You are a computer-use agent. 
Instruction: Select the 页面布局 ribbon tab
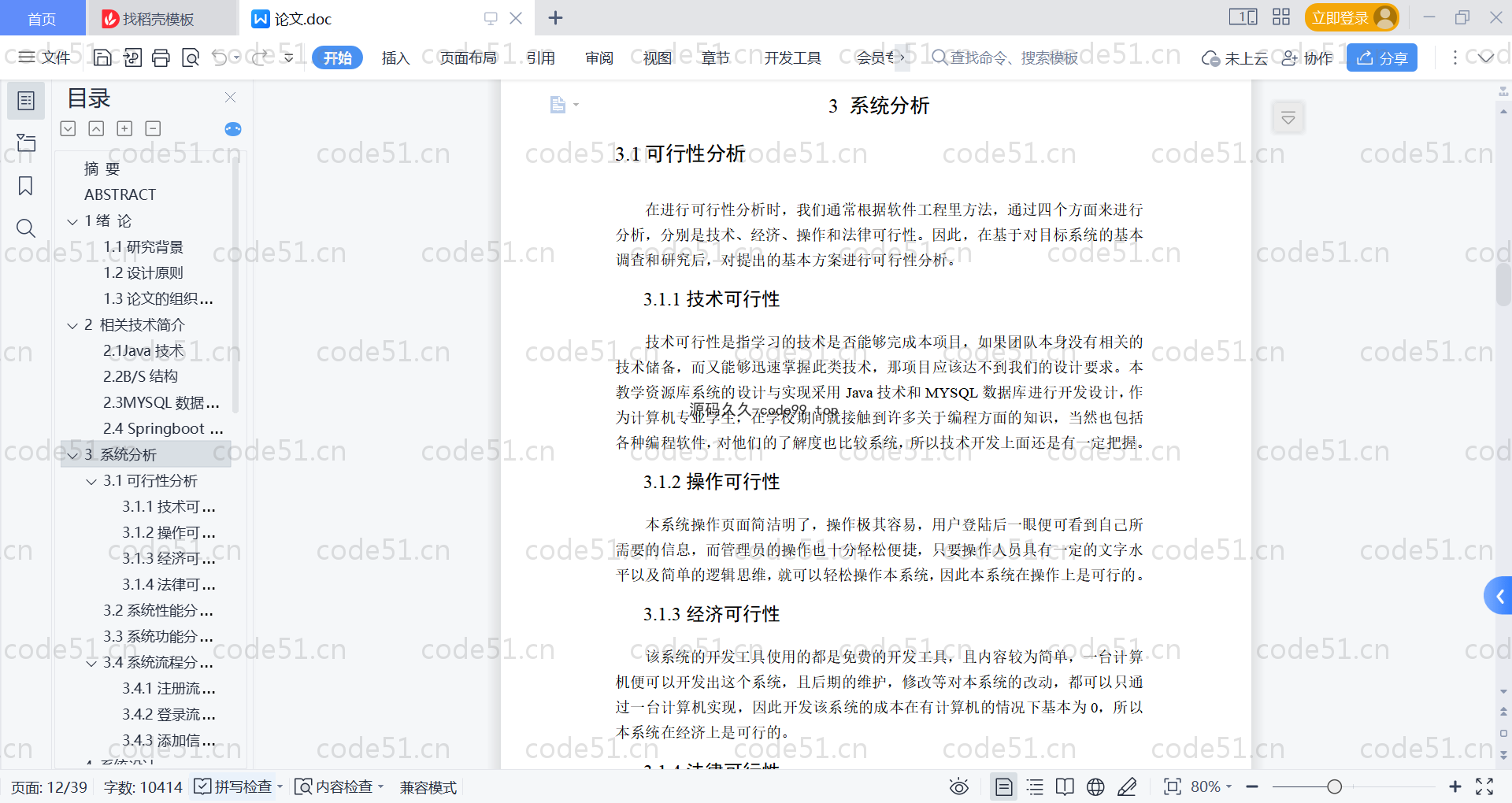[468, 57]
